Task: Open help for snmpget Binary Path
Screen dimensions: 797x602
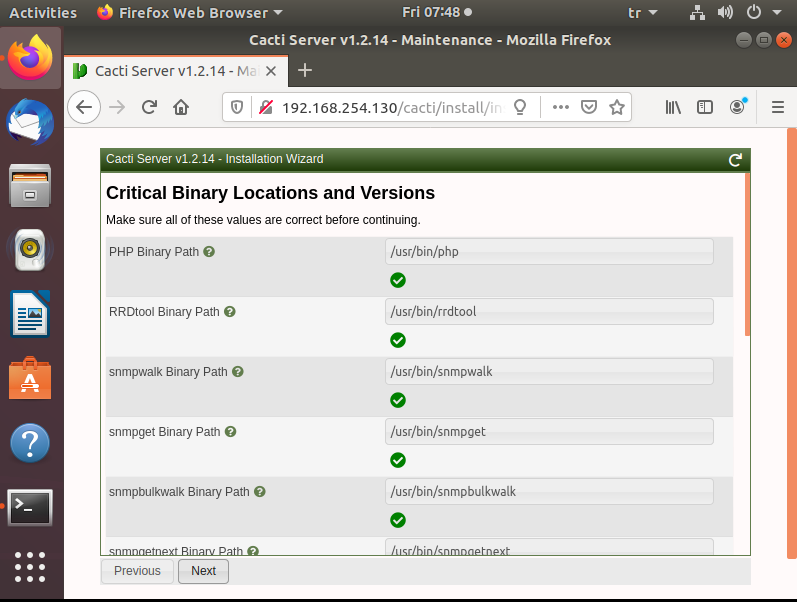Action: [x=231, y=432]
